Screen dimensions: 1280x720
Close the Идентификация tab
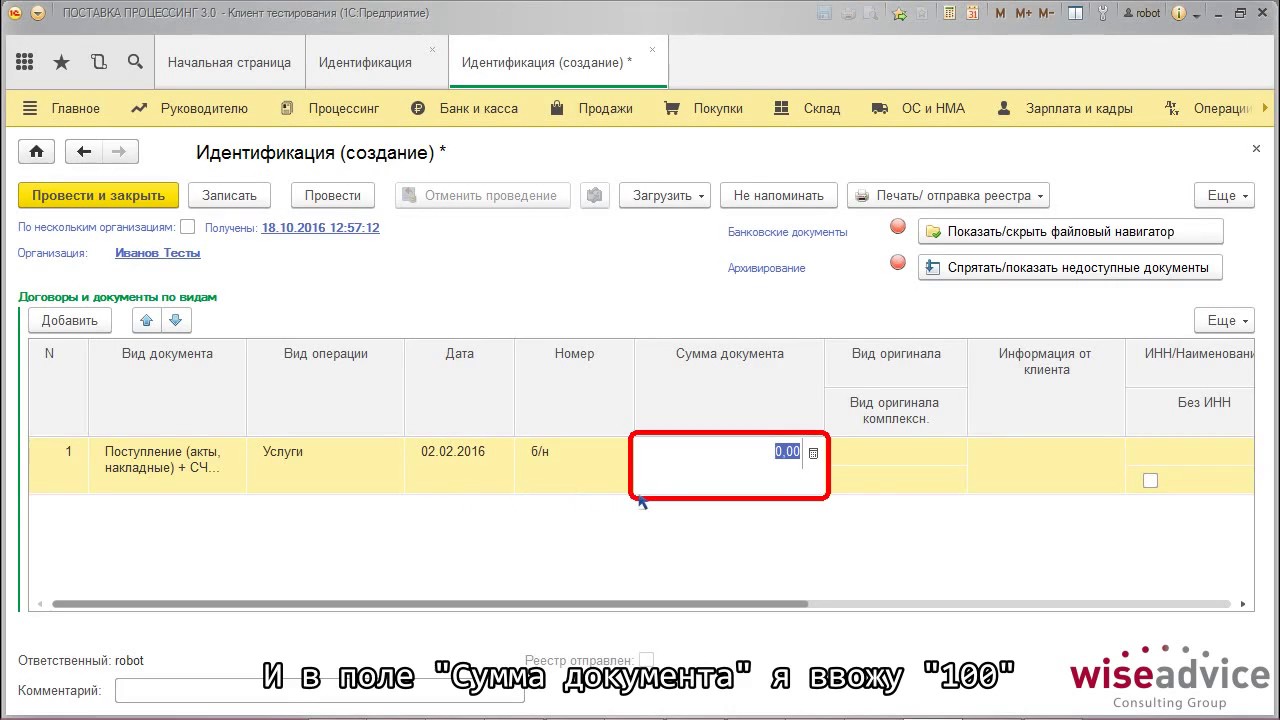coord(432,49)
